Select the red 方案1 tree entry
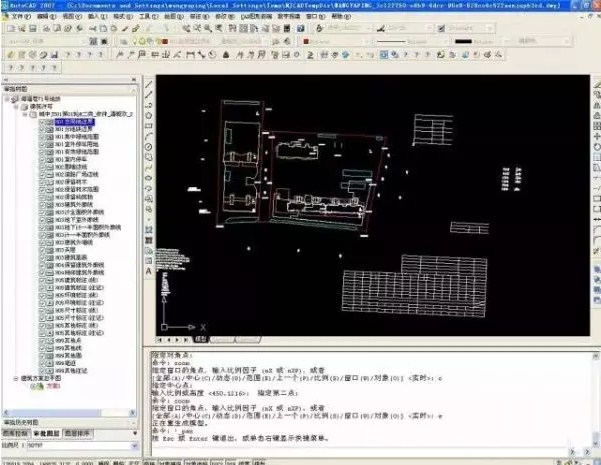 pyautogui.click(x=53, y=386)
